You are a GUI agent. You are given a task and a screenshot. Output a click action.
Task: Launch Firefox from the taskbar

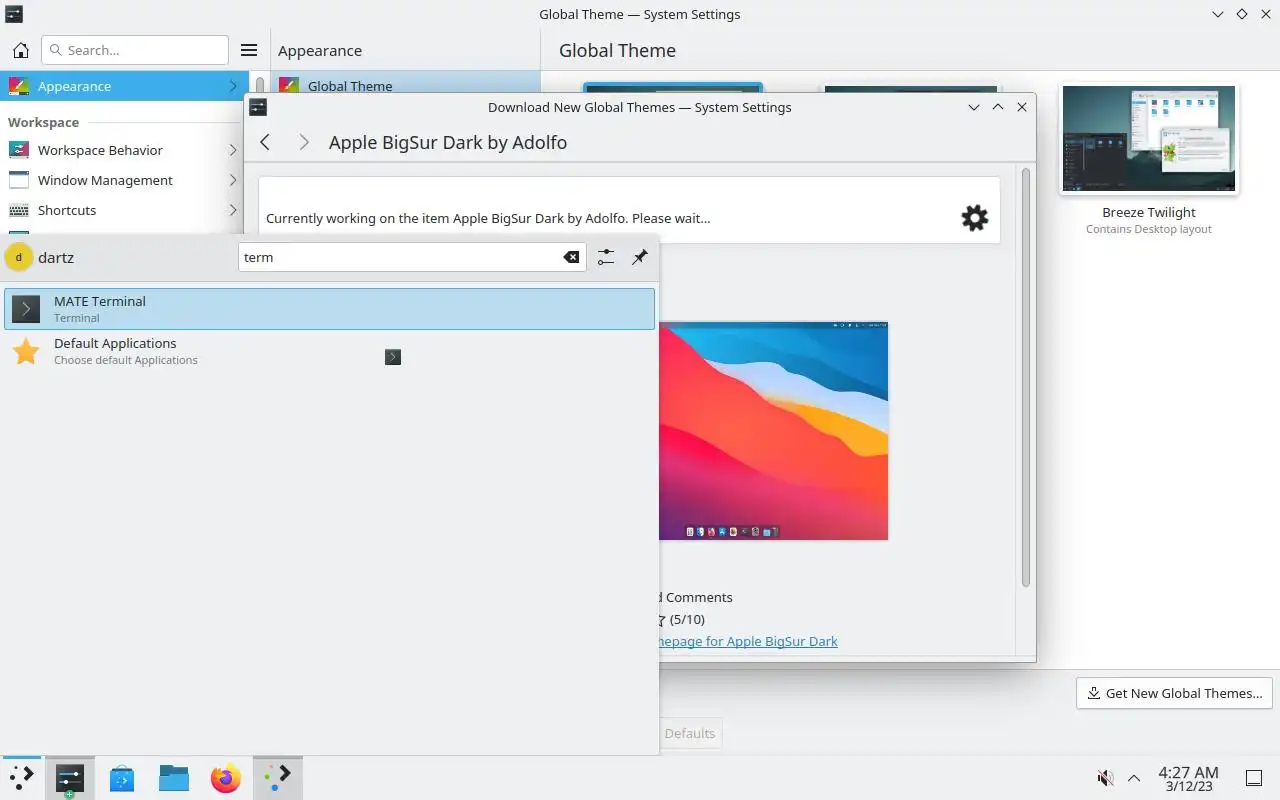[x=226, y=777]
